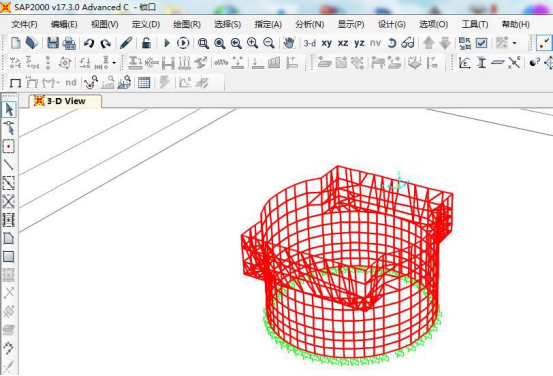553x376 pixels.
Task: Click the flat area section icon
Action: pyautogui.click(x=498, y=63)
